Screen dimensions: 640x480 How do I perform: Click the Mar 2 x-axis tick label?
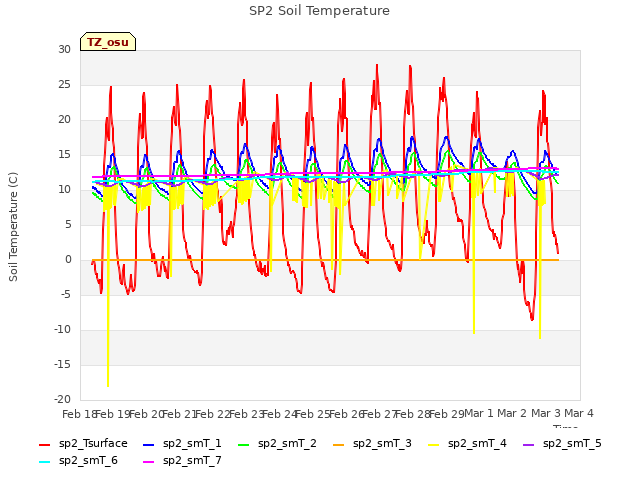512,413
